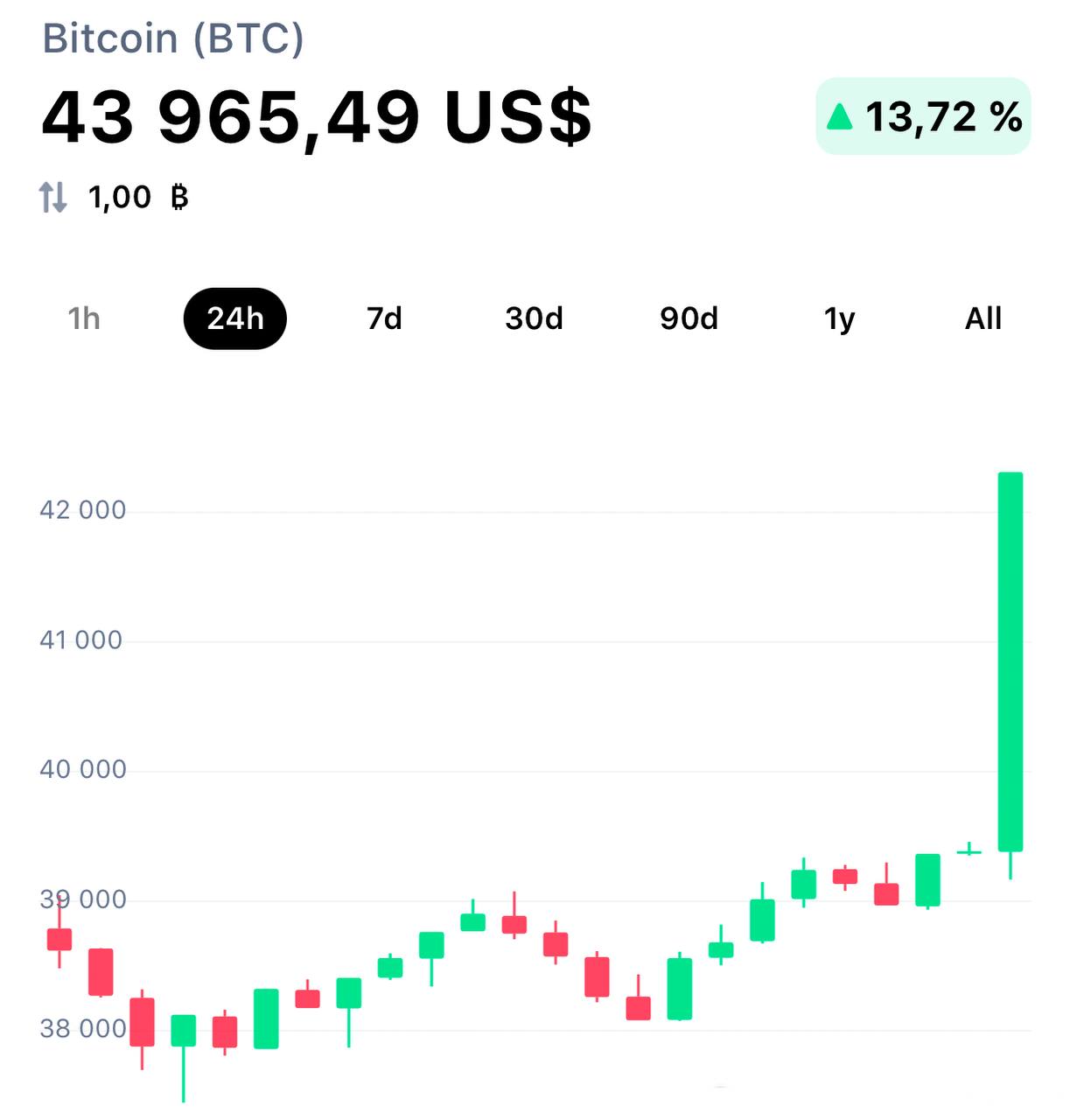Viewport: 1070px width, 1120px height.
Task: Select the 1h time range
Action: click(x=84, y=318)
